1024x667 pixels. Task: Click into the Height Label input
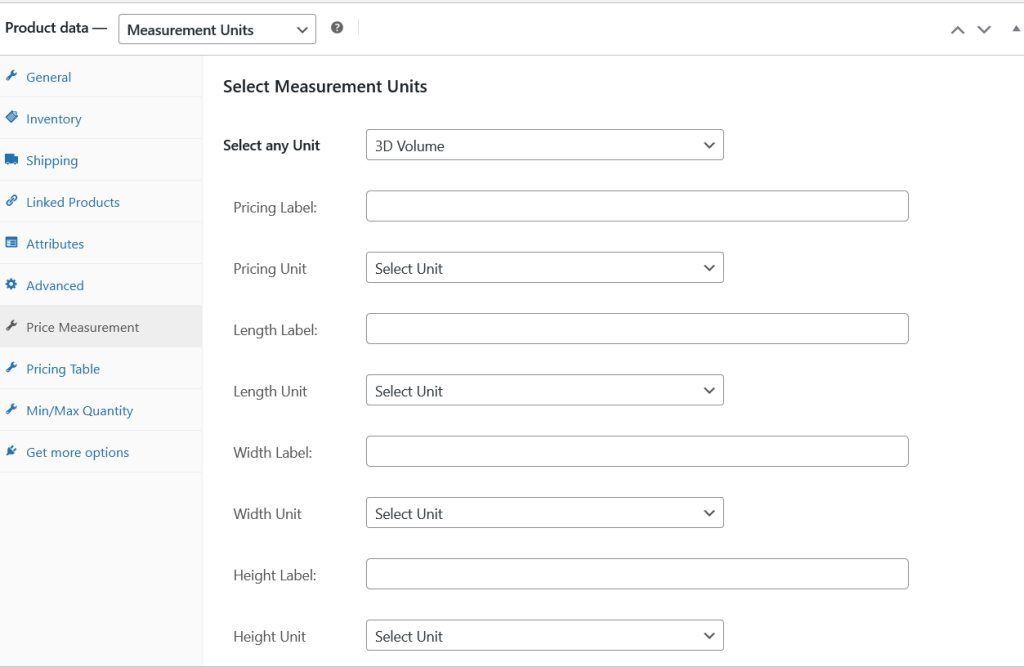637,574
